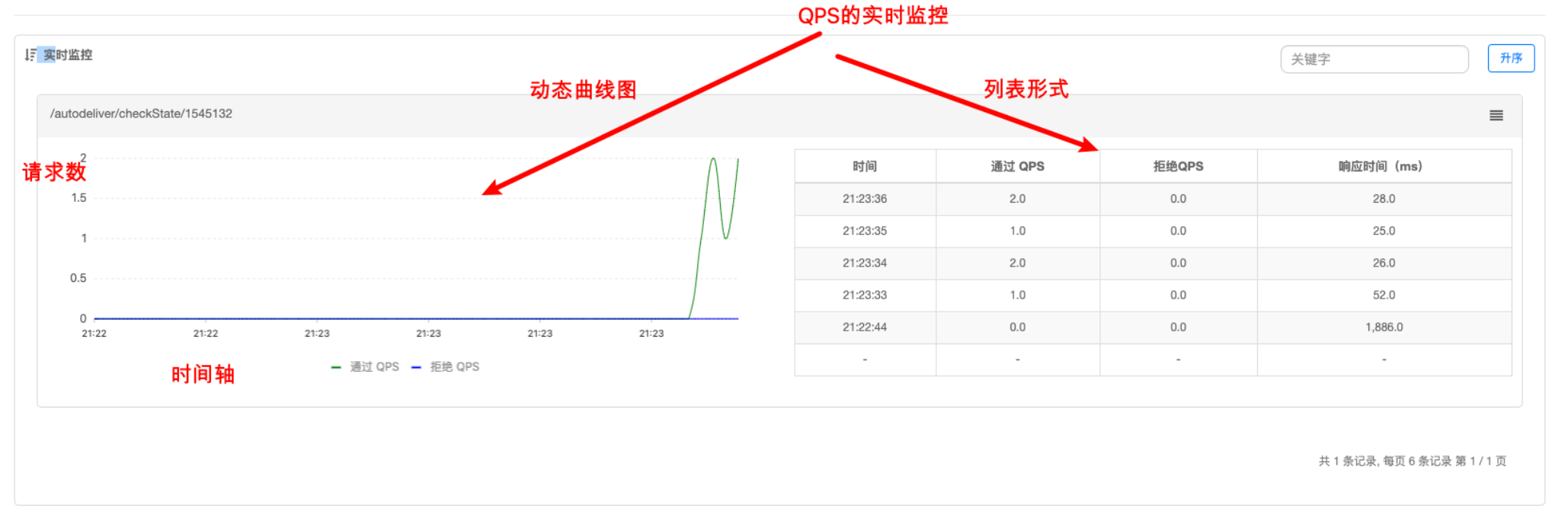
Task: Click the /autodeliver/checkState/1545132 resource title
Action: click(x=141, y=114)
